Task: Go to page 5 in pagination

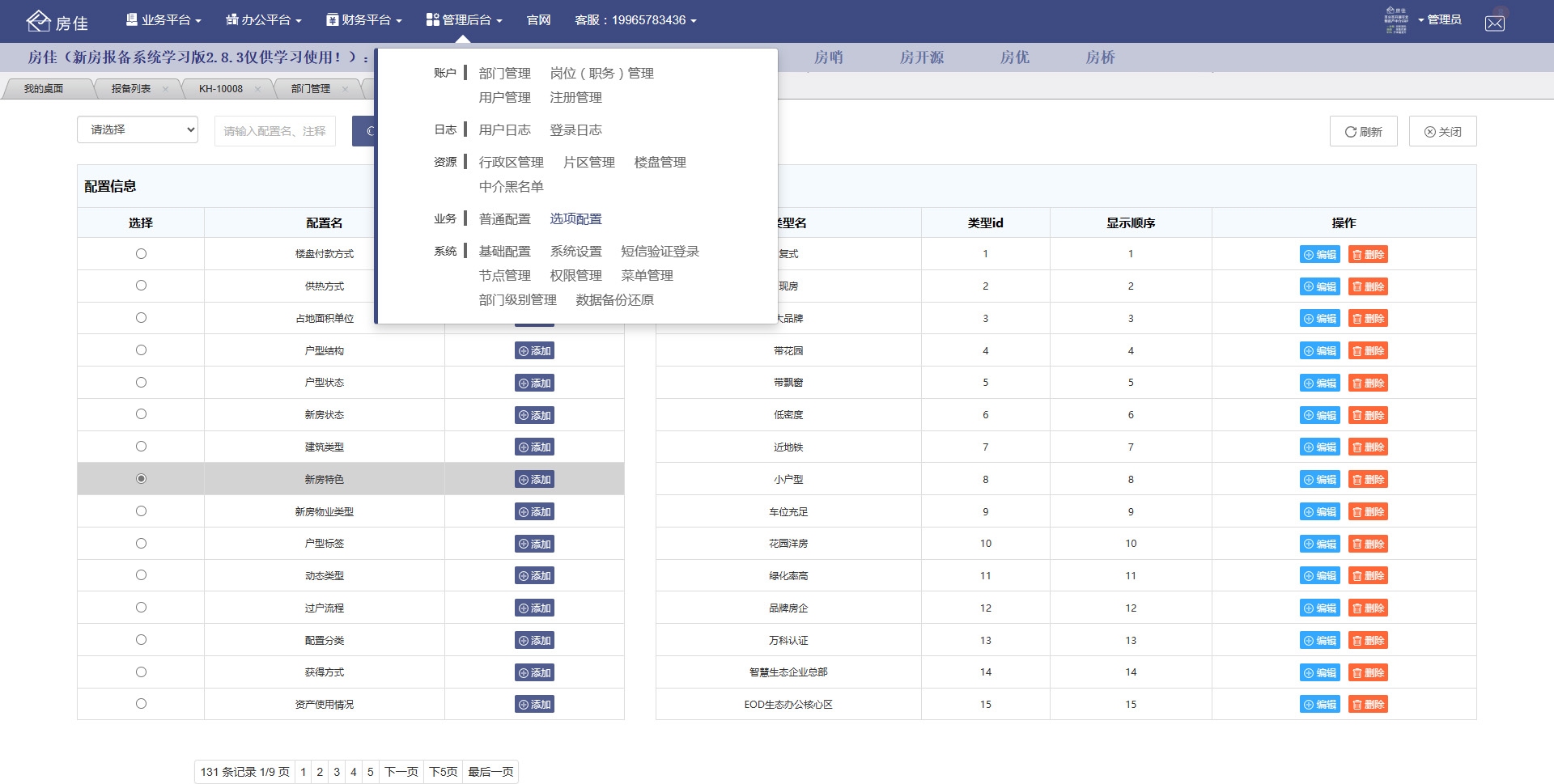Action: [370, 772]
